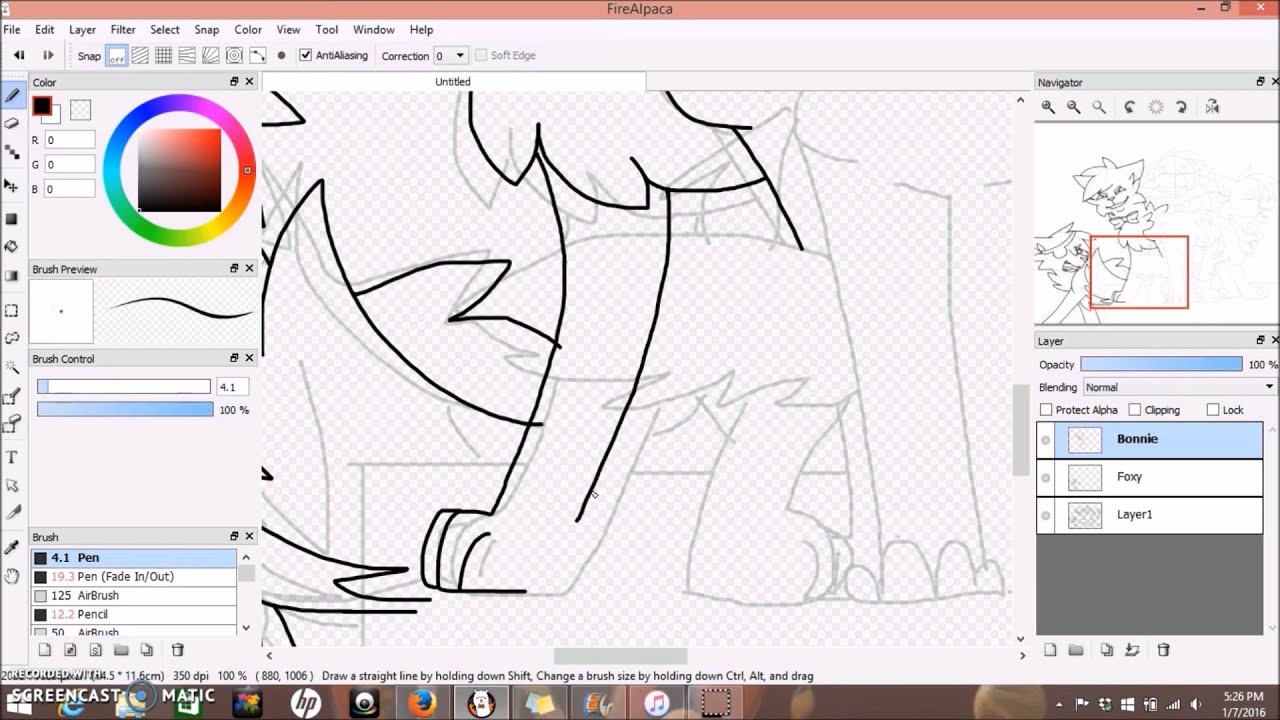The width and height of the screenshot is (1280, 720).
Task: Select the Eyedropper tool
Action: [12, 547]
